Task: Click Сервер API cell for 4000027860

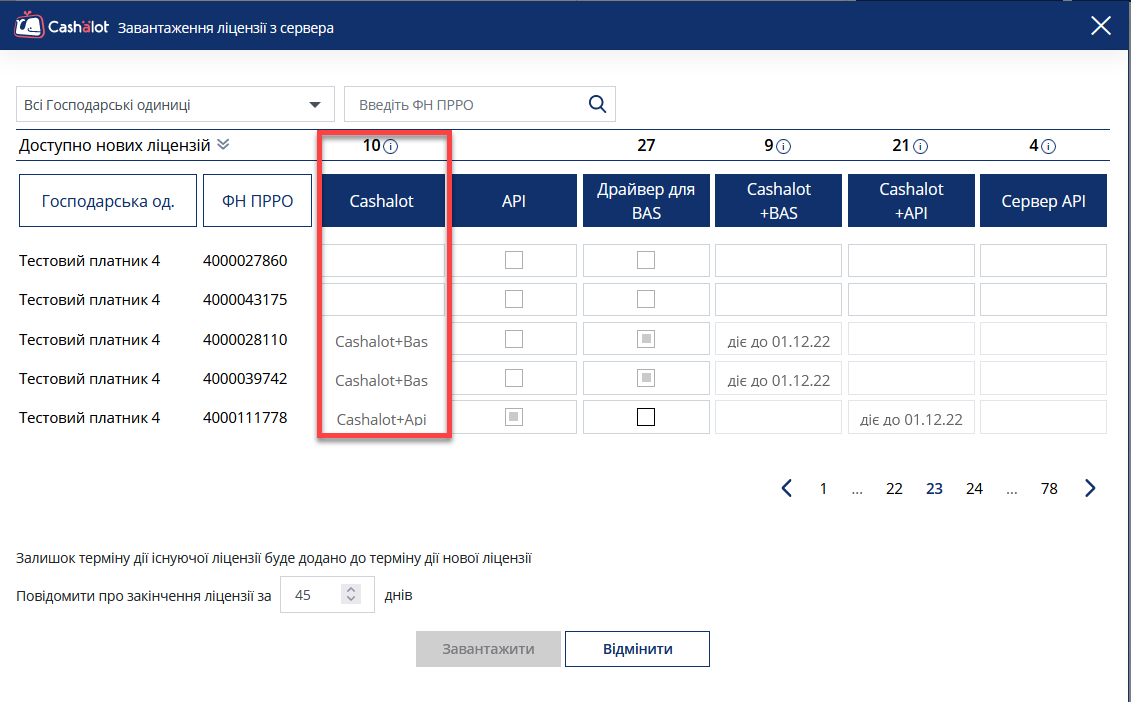Action: pyautogui.click(x=1043, y=260)
